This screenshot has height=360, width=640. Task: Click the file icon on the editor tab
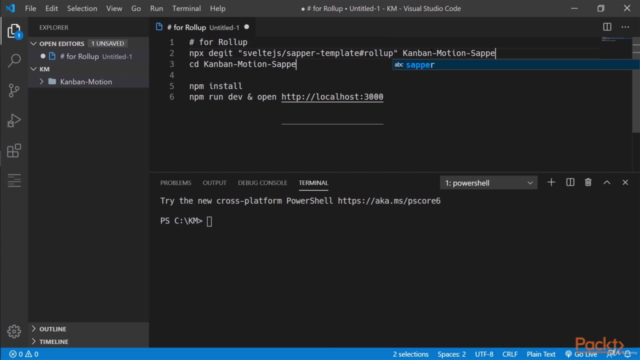click(x=159, y=27)
